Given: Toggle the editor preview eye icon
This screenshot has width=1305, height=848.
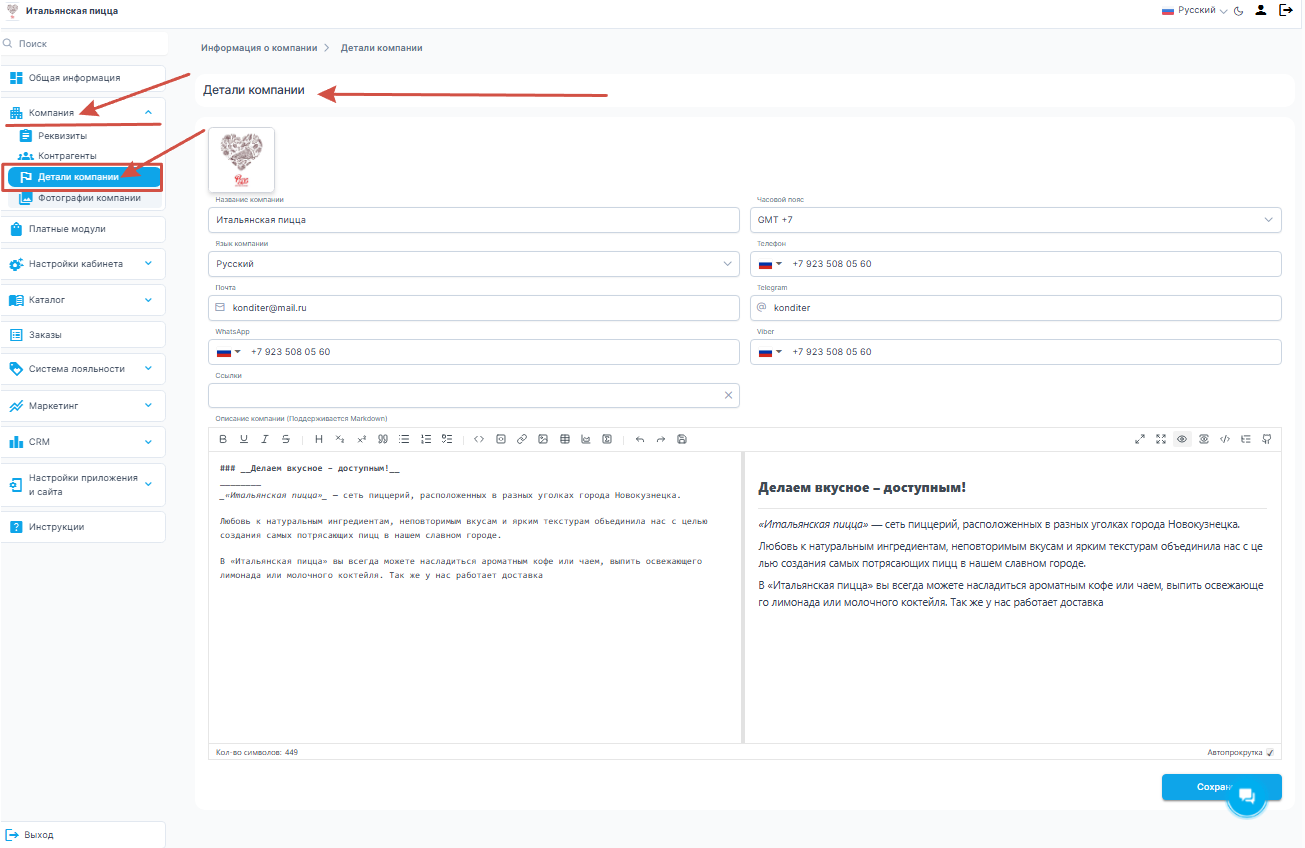Looking at the screenshot, I should [1182, 439].
